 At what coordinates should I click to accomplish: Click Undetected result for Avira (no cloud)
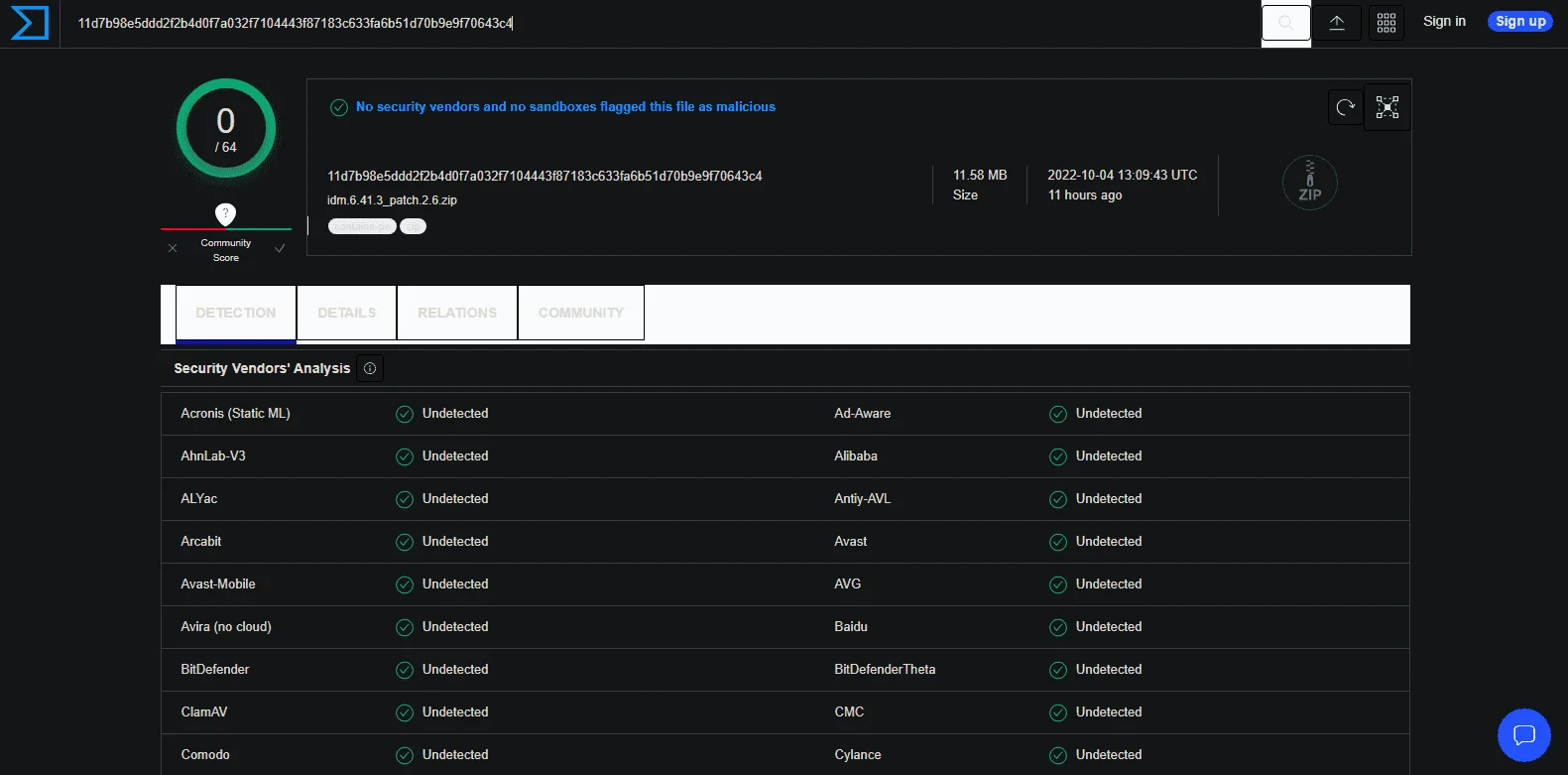455,627
